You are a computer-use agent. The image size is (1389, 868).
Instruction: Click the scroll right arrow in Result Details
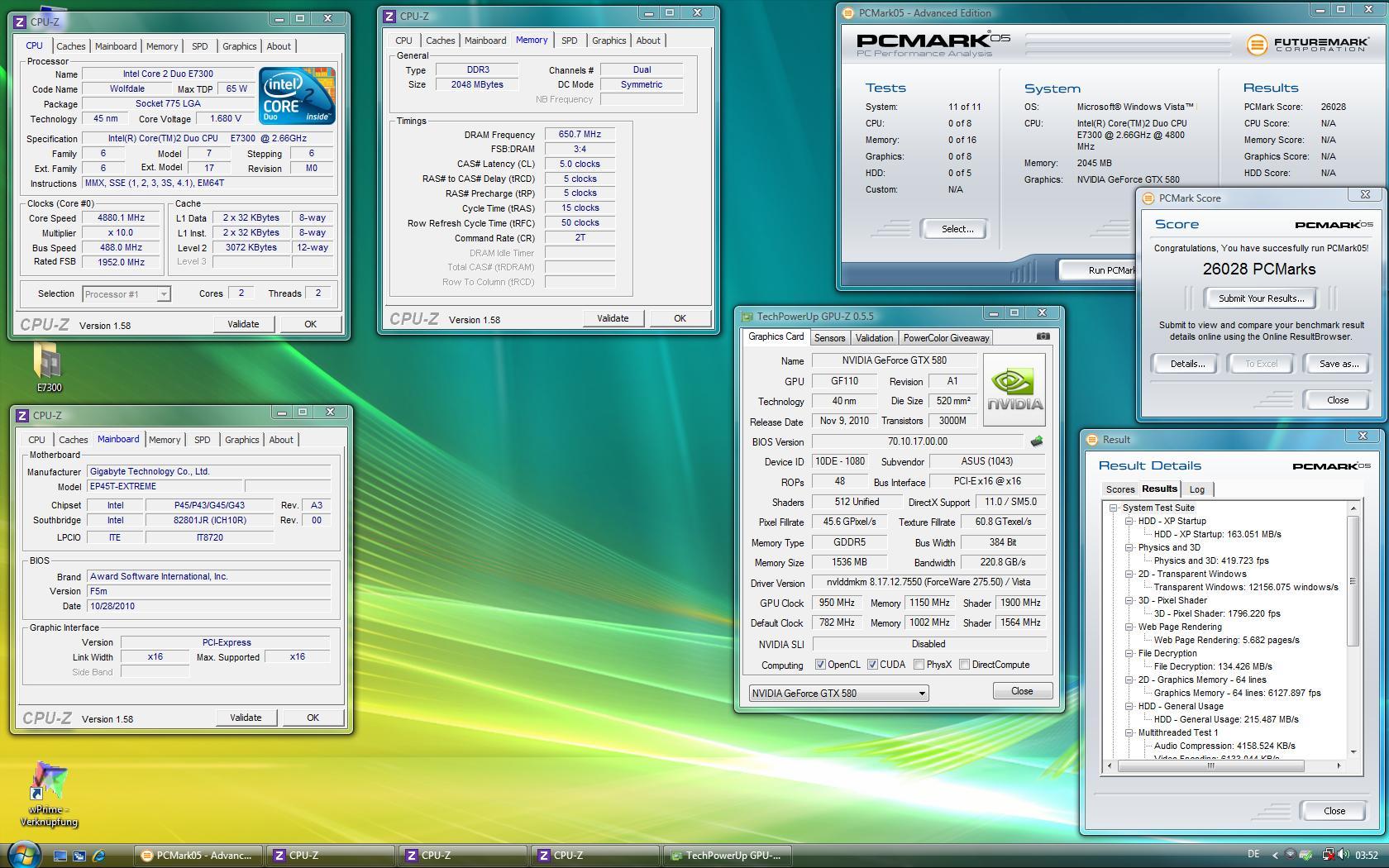(x=1339, y=765)
